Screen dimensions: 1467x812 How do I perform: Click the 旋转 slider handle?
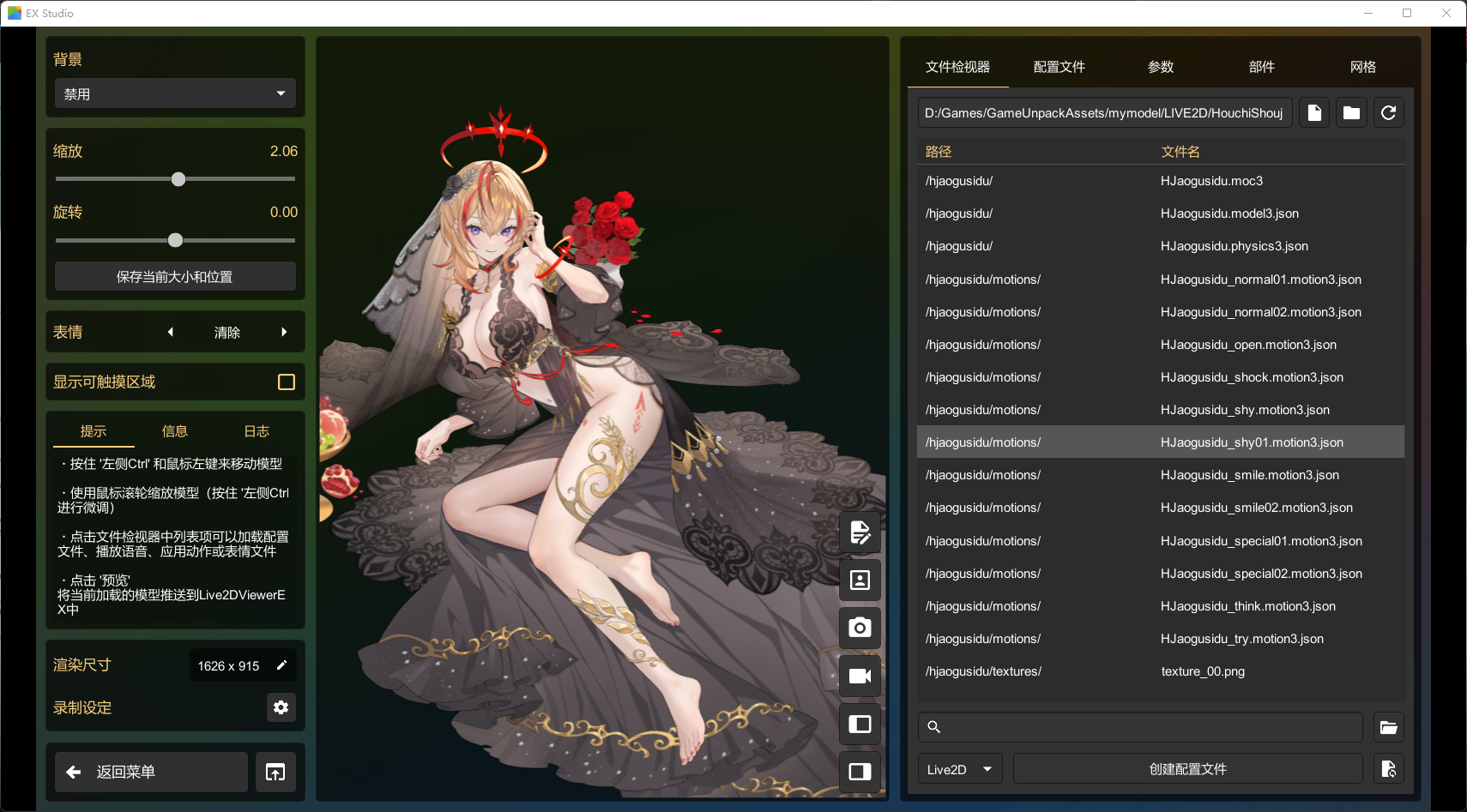(176, 240)
